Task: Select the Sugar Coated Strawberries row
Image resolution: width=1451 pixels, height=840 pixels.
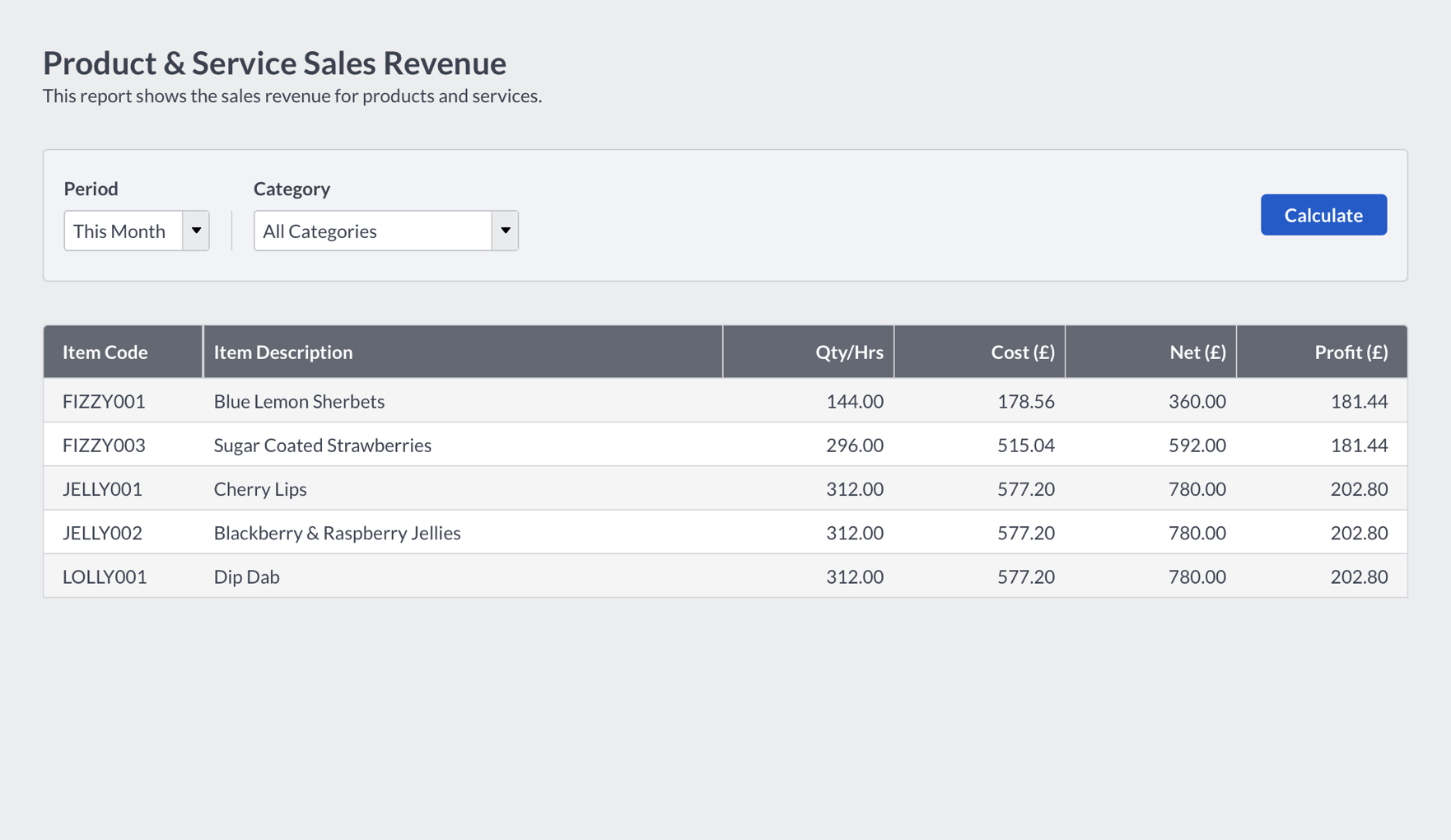Action: coord(322,445)
